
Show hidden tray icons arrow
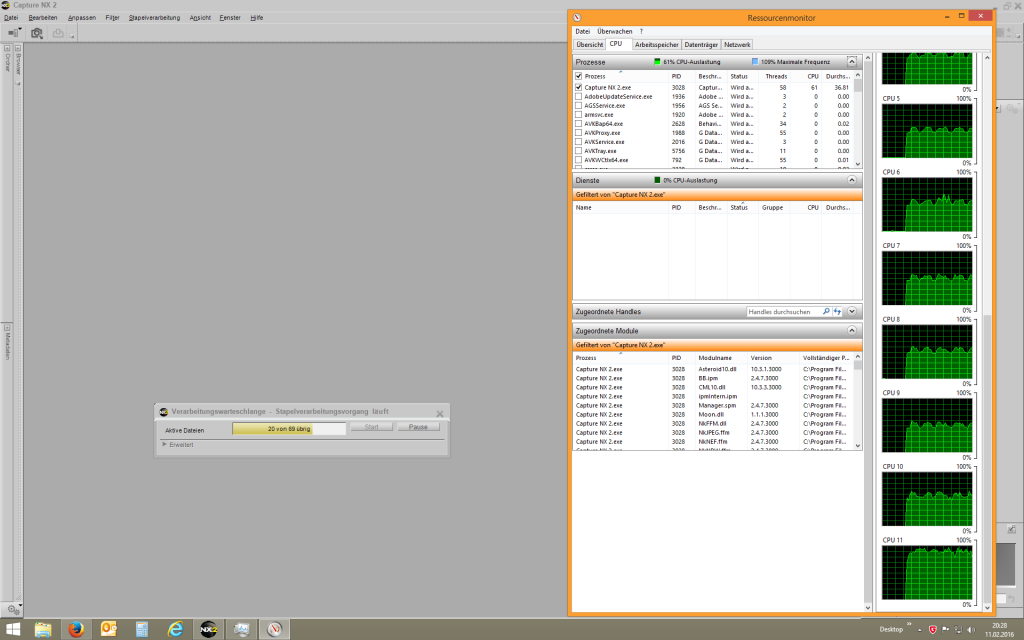tap(920, 630)
